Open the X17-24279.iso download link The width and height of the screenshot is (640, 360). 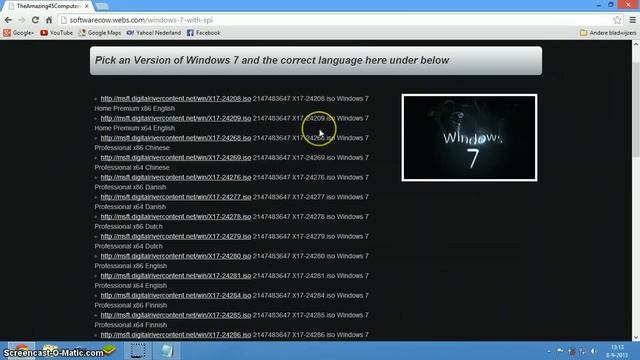click(x=176, y=236)
